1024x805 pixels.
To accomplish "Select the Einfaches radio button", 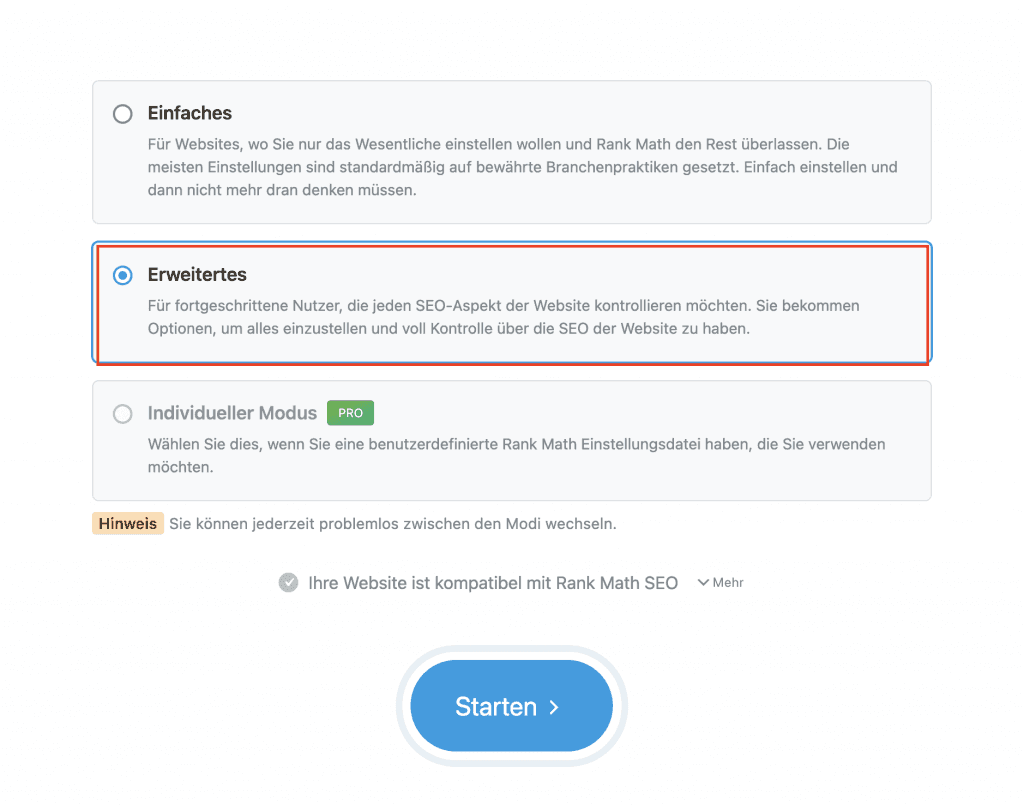I will point(123,114).
